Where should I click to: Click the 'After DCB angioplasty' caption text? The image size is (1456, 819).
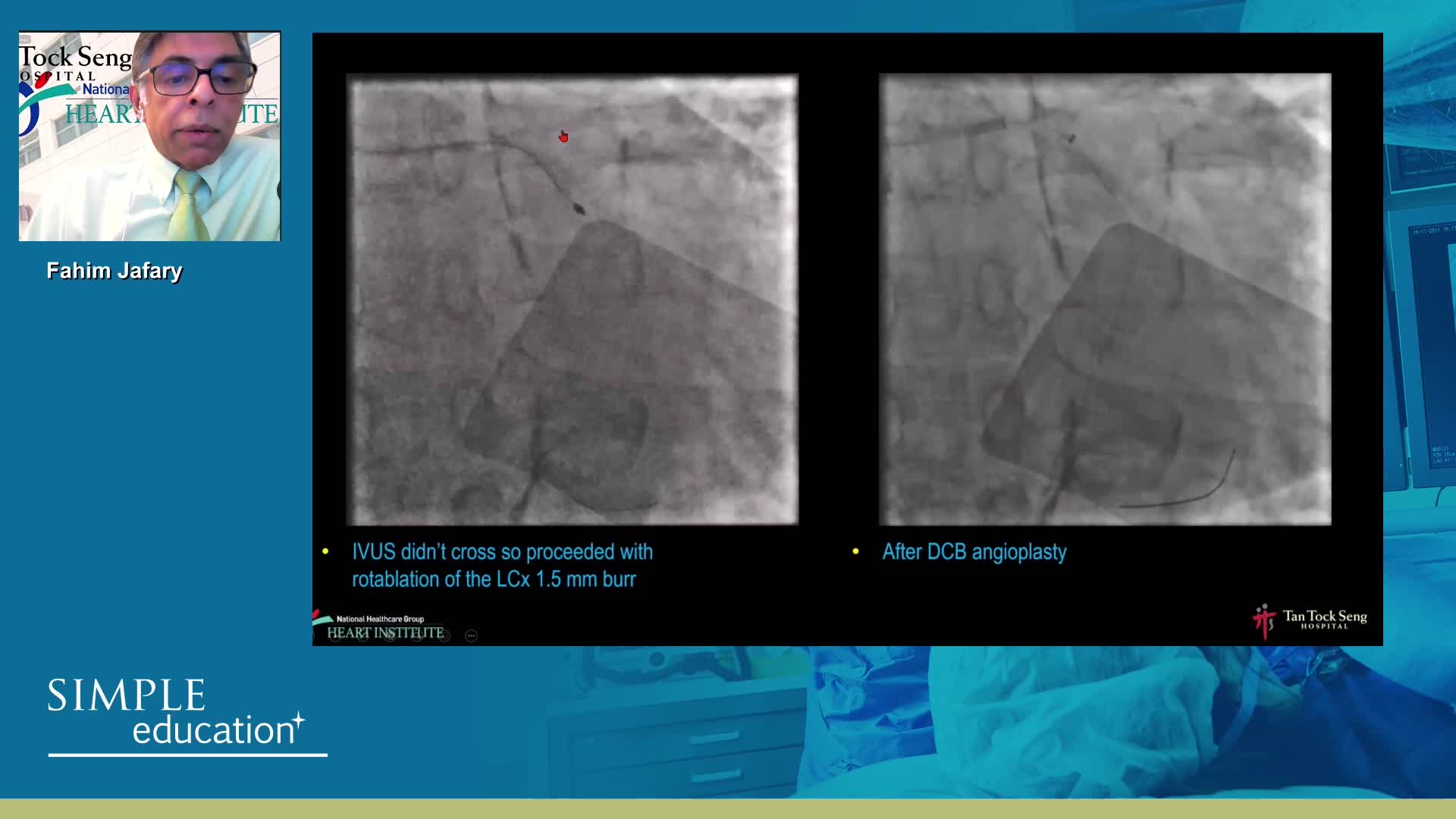click(974, 552)
